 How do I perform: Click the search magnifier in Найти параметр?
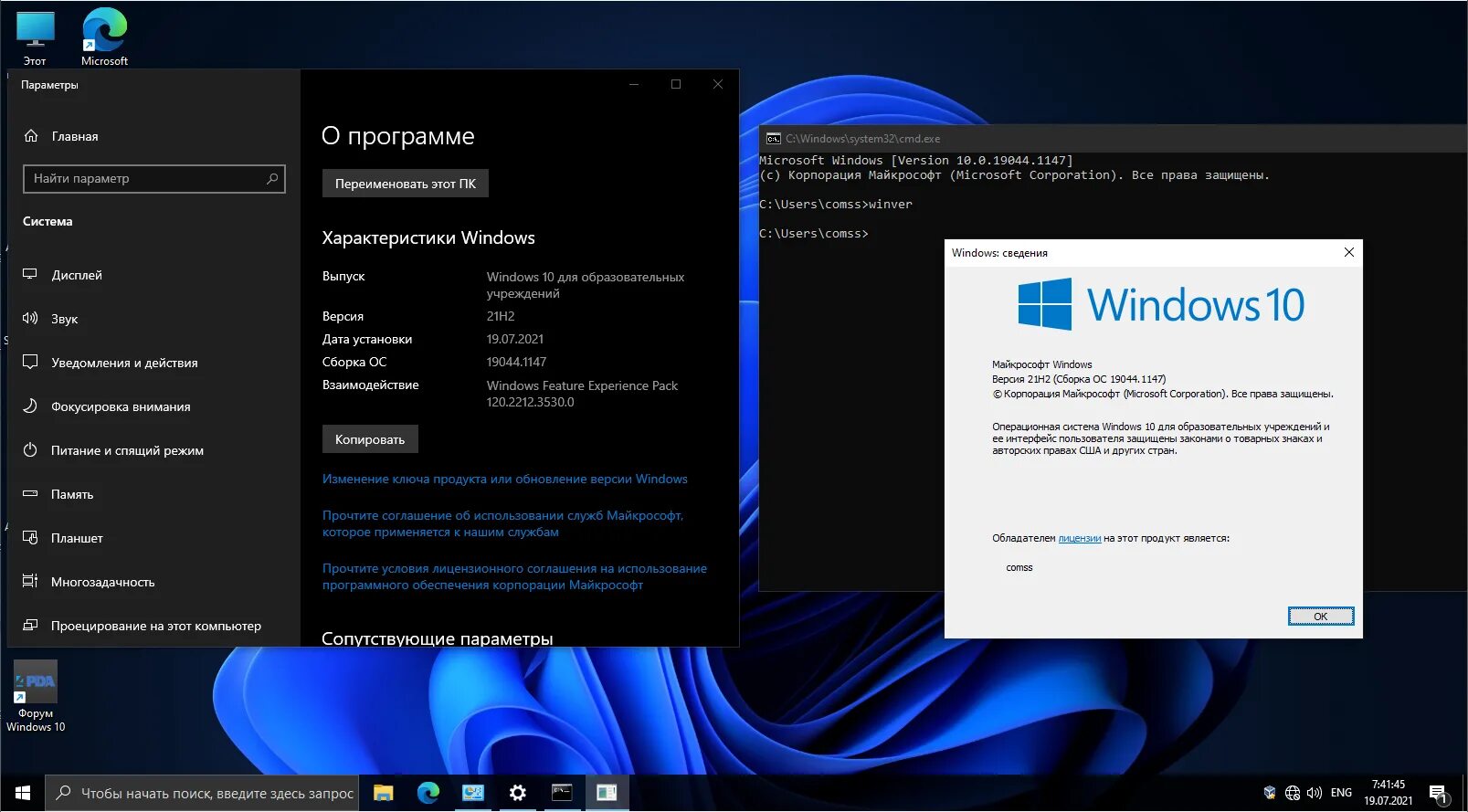coord(272,179)
